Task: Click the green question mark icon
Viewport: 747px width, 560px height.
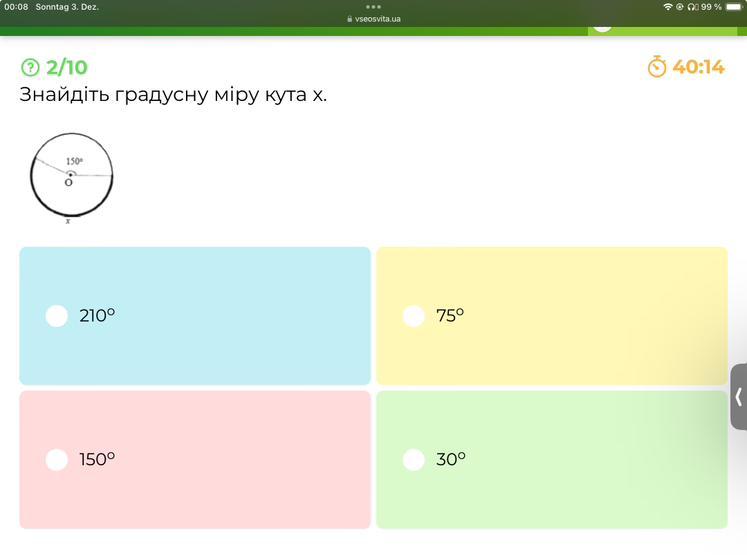Action: point(30,67)
